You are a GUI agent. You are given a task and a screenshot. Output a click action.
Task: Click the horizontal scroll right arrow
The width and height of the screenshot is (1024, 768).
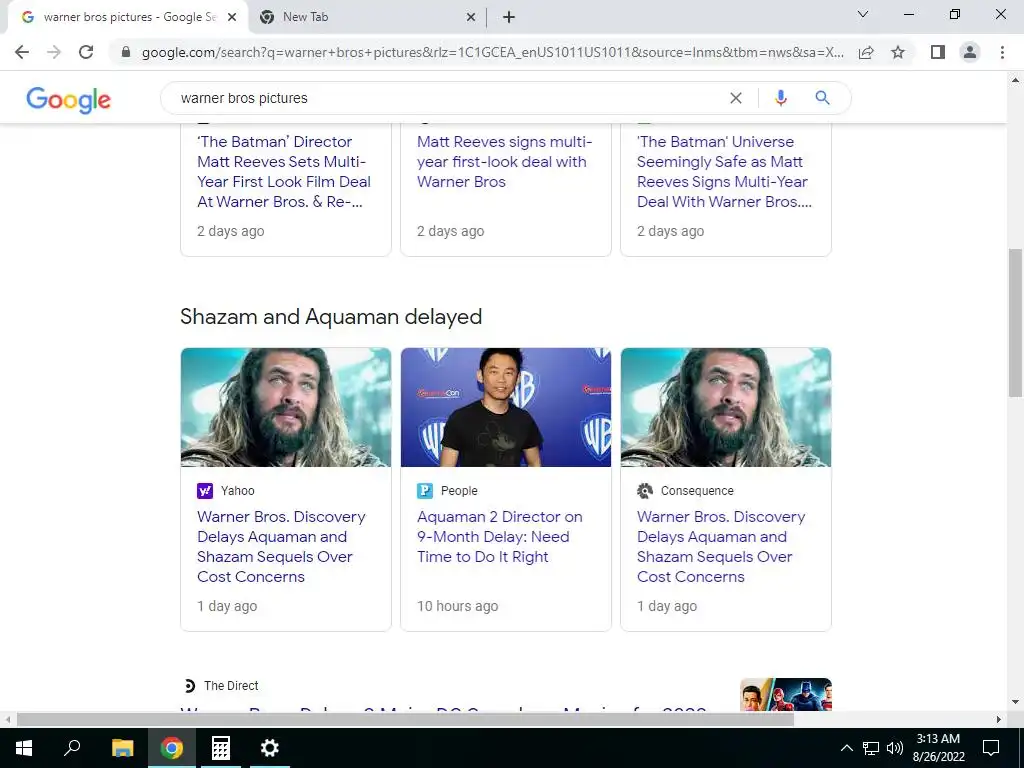pos(999,719)
